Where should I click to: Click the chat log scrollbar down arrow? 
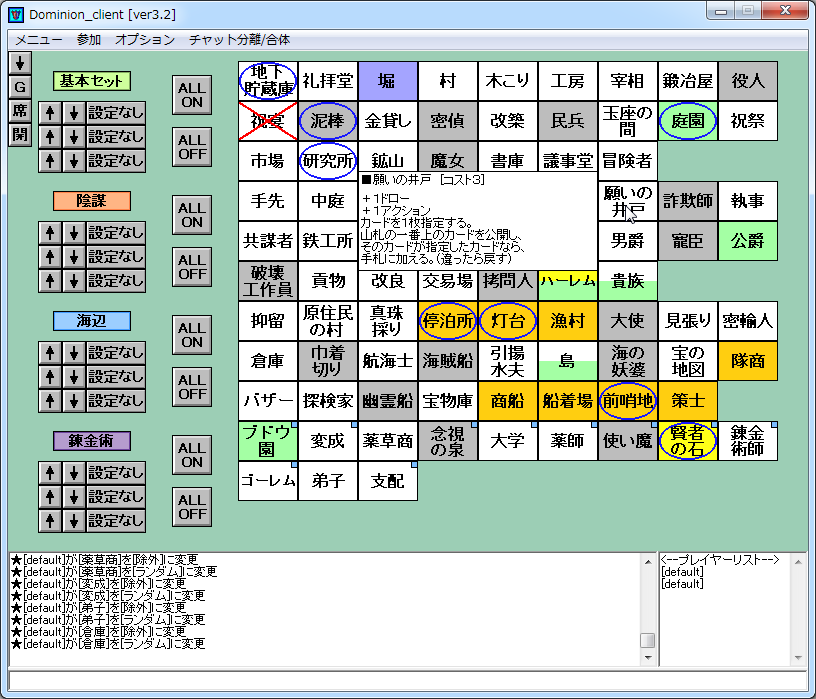(x=648, y=658)
